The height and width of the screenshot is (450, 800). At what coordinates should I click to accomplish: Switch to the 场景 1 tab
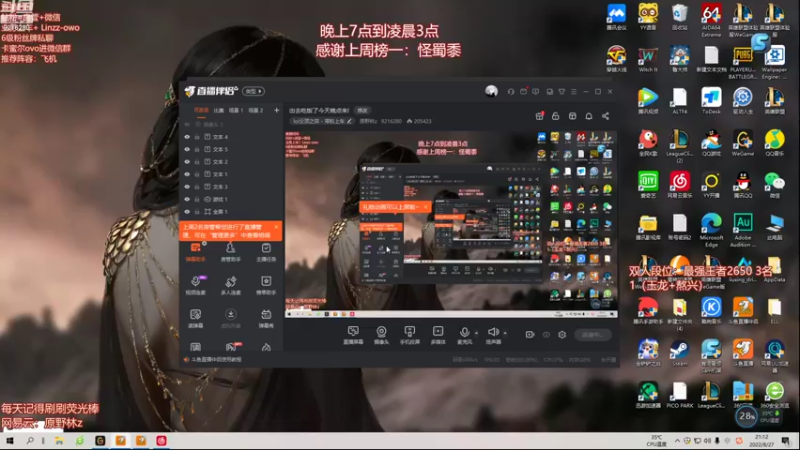pos(236,110)
